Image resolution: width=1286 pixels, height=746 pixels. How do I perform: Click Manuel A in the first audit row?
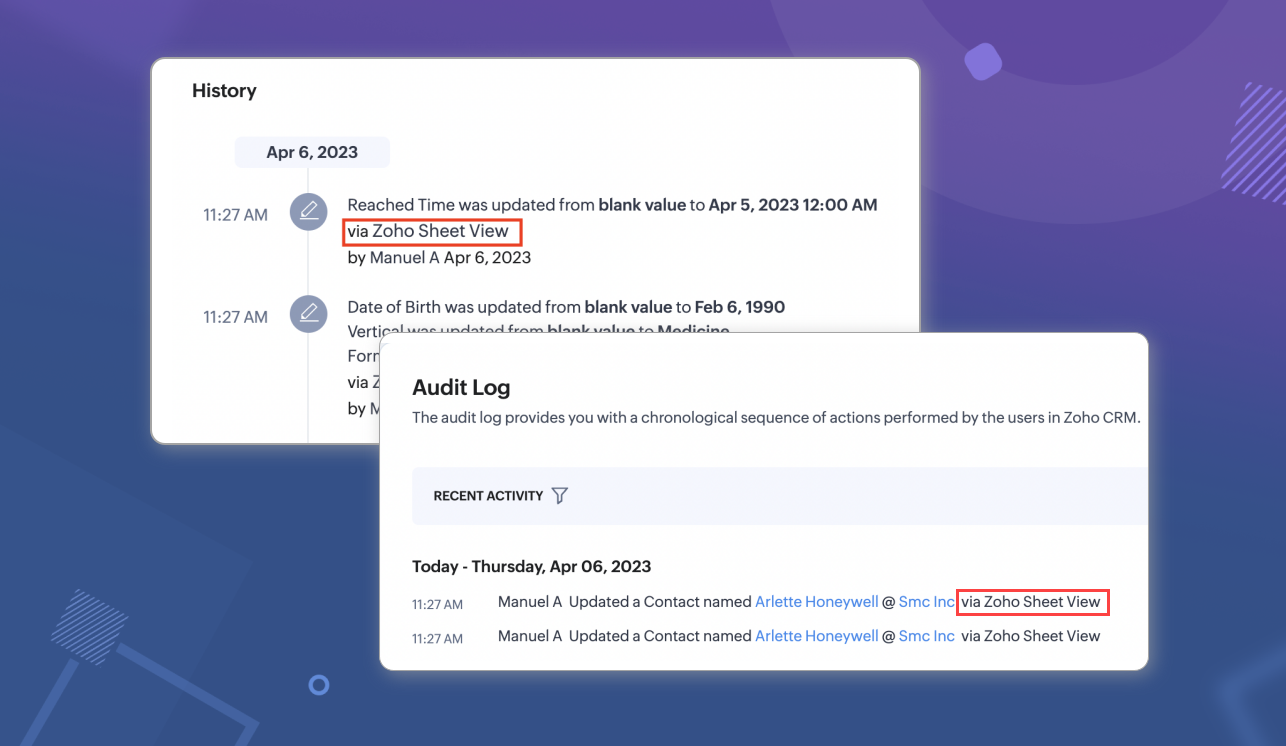tap(530, 602)
